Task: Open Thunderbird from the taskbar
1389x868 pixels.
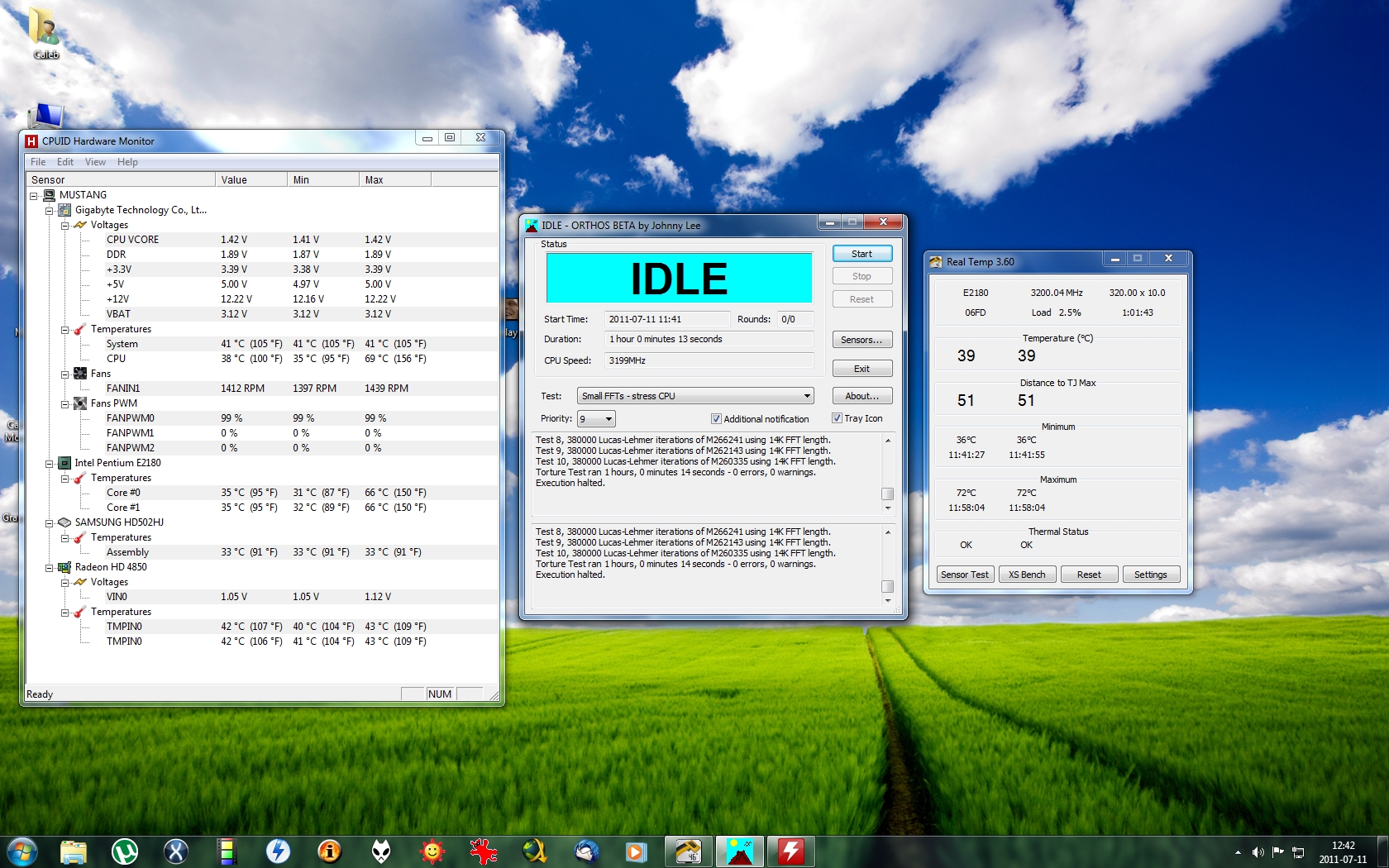Action: (586, 851)
